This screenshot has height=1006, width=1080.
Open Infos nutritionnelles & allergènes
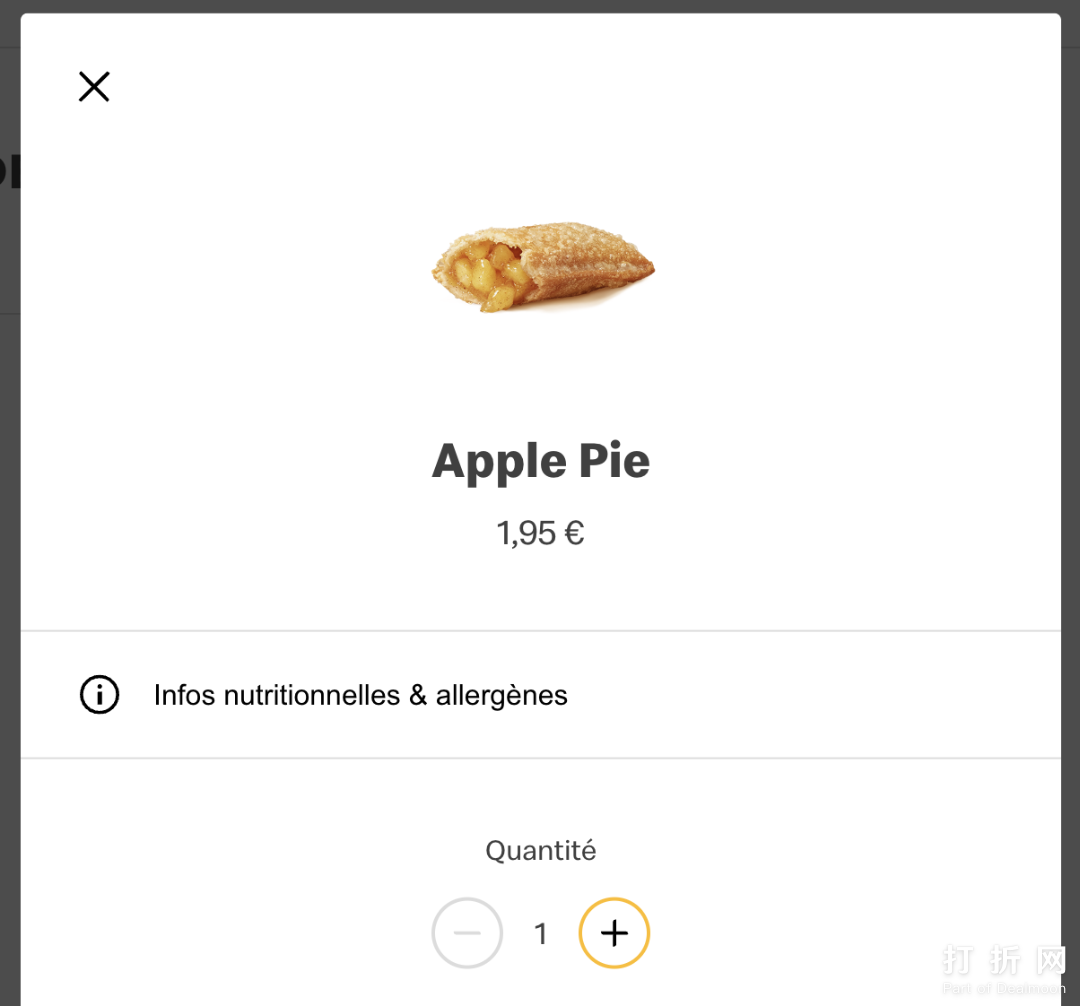(360, 695)
